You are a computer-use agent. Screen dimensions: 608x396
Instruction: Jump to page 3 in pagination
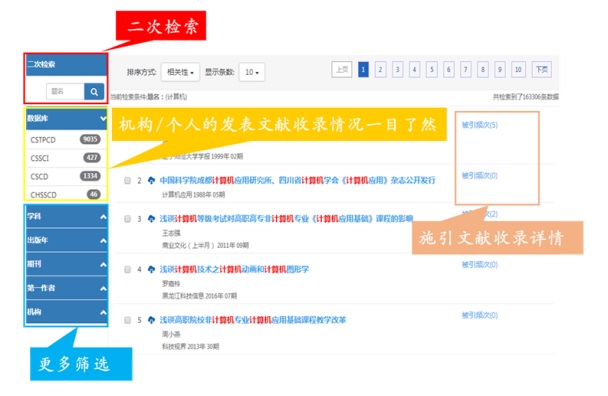pos(397,70)
